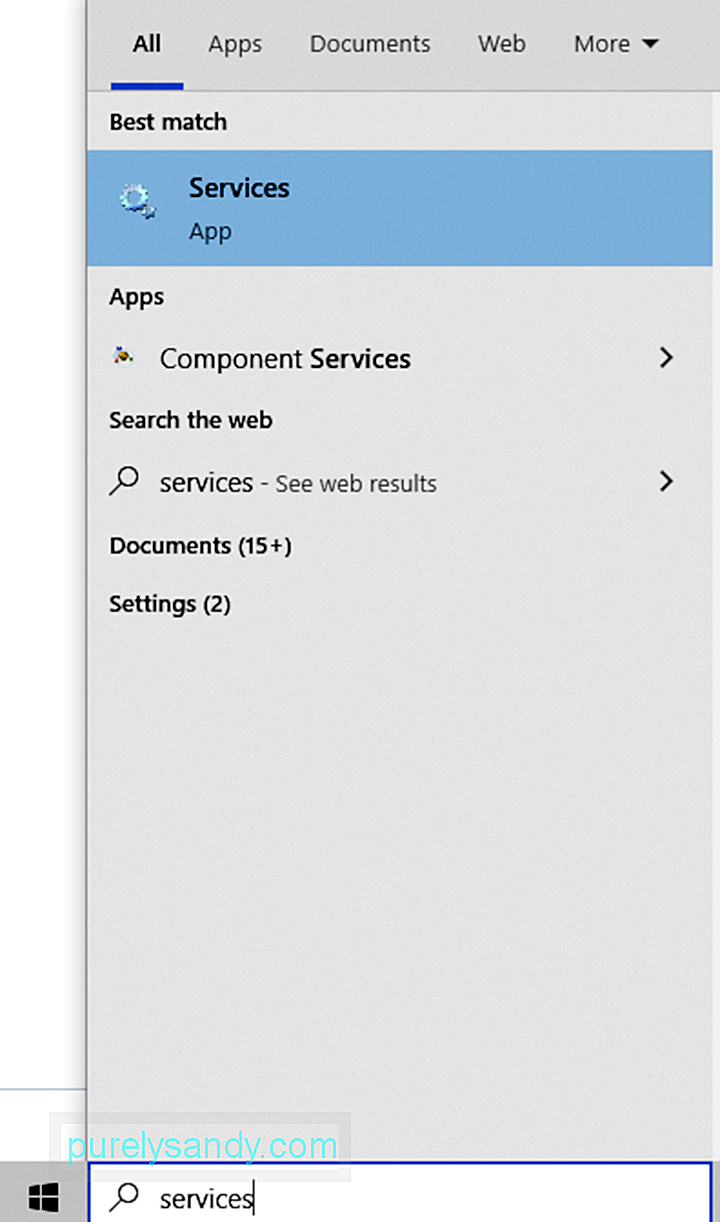720x1222 pixels.
Task: Switch to the Documents tab
Action: point(370,44)
